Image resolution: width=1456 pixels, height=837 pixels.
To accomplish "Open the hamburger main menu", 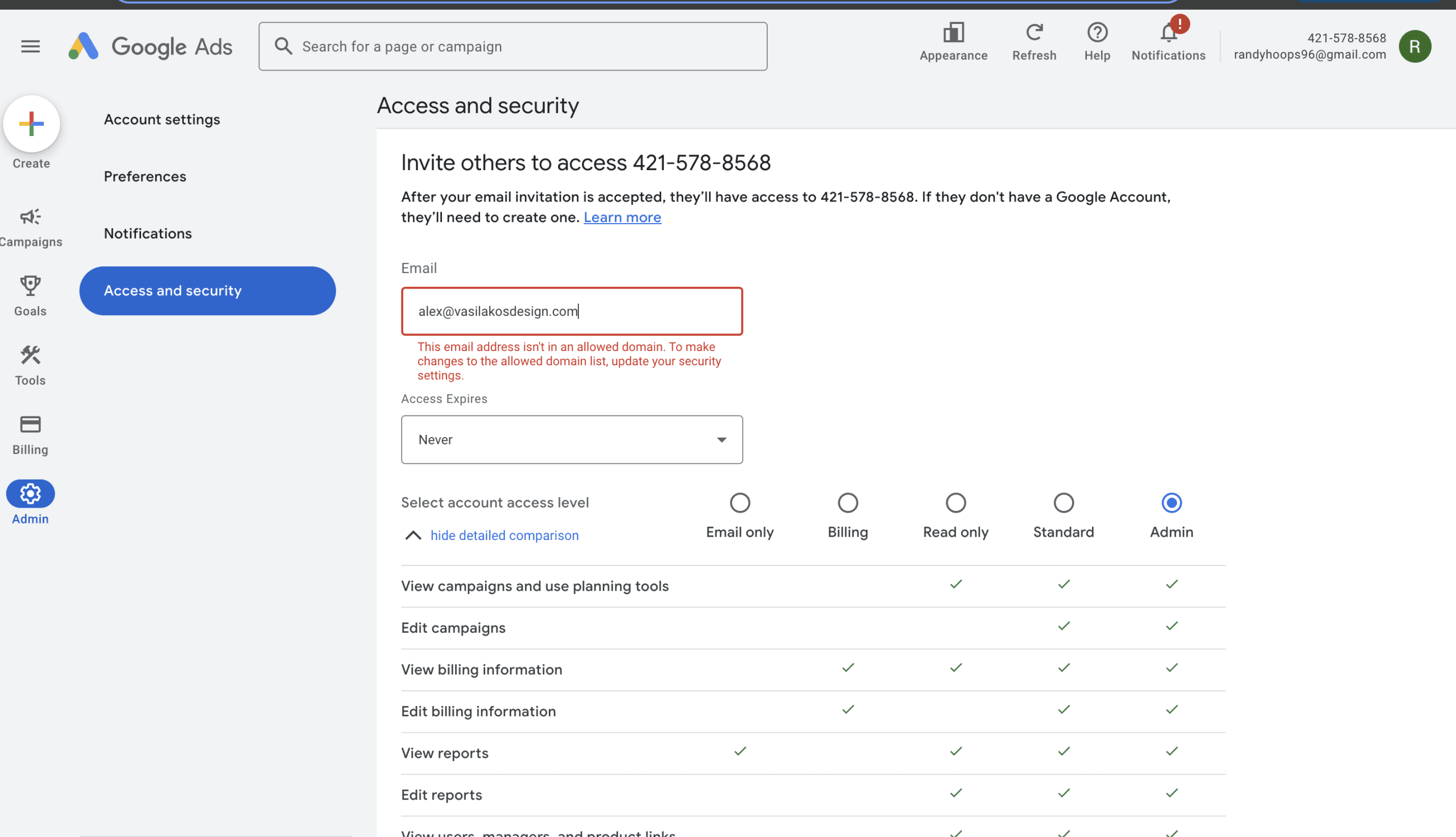I will [31, 46].
